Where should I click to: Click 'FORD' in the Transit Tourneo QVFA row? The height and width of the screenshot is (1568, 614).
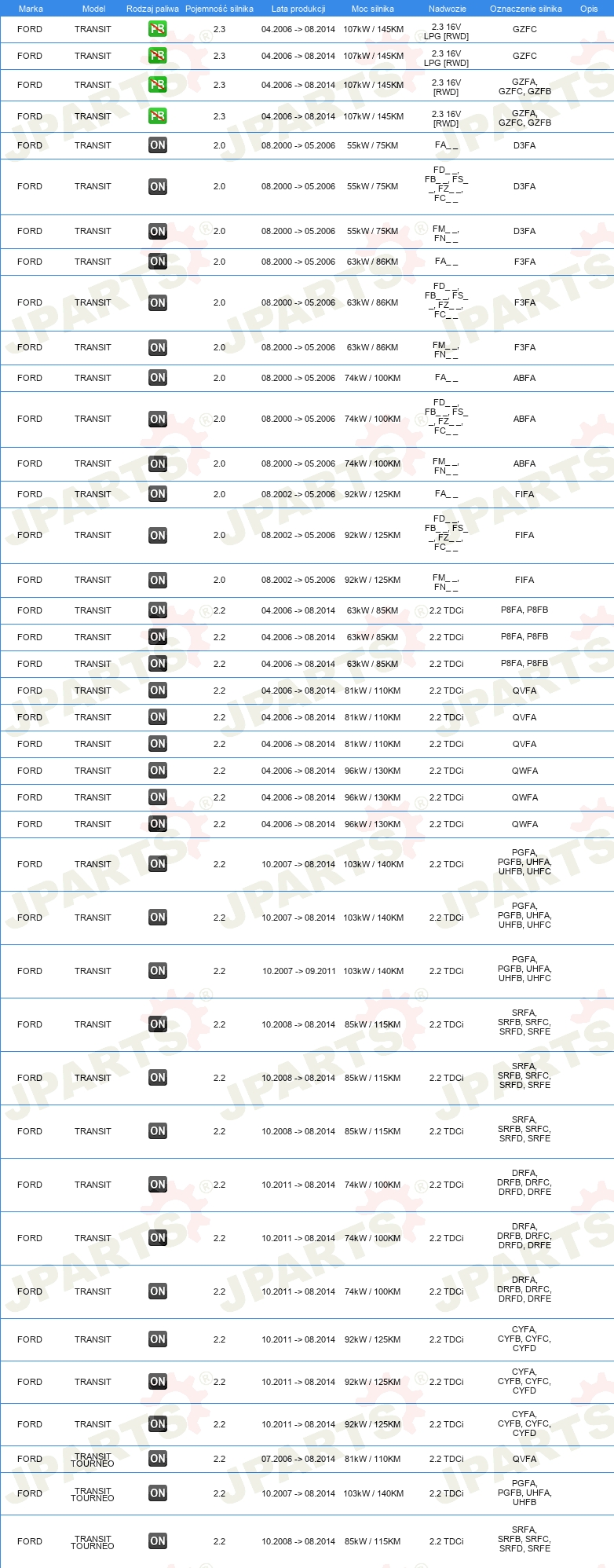click(30, 1459)
